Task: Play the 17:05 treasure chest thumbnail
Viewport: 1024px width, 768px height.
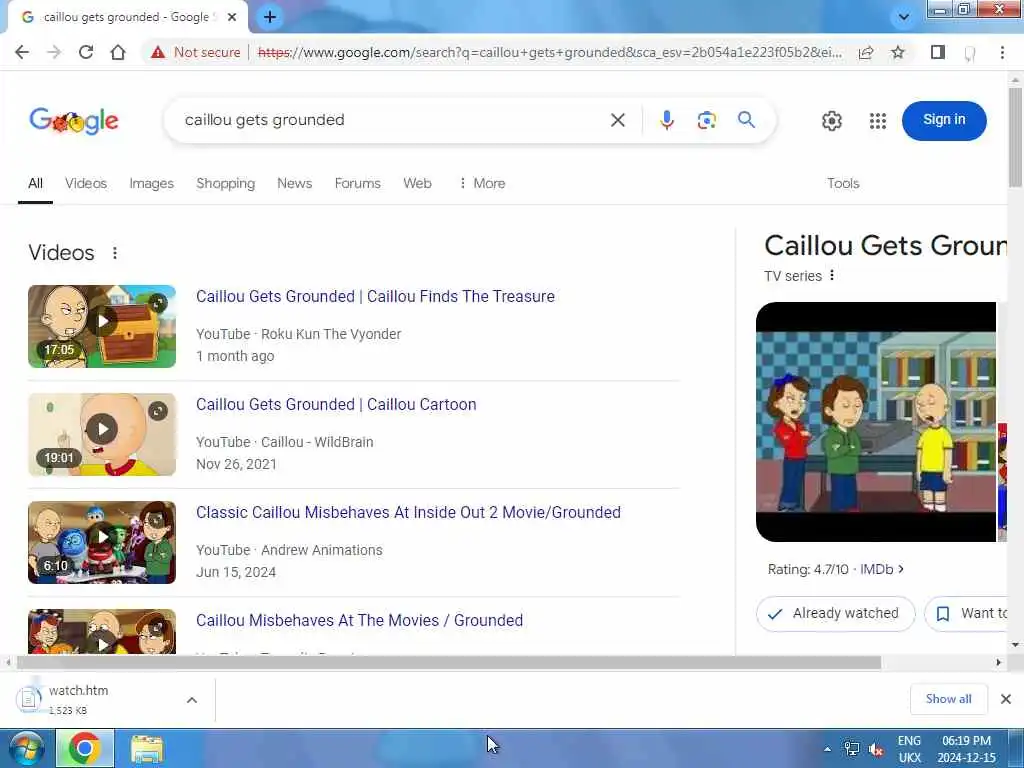Action: point(102,326)
